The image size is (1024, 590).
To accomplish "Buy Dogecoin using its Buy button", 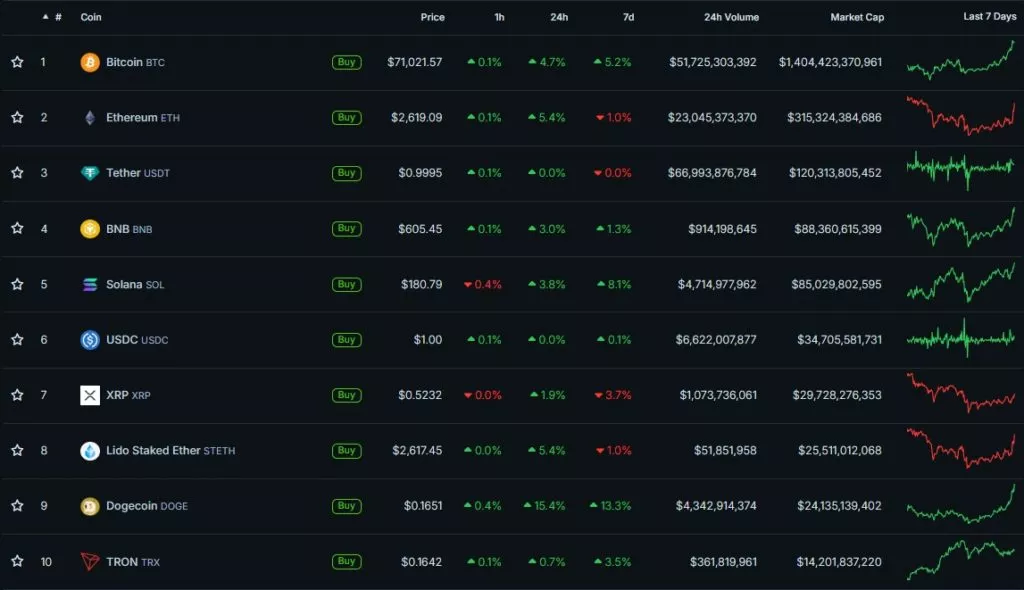I will [x=346, y=506].
